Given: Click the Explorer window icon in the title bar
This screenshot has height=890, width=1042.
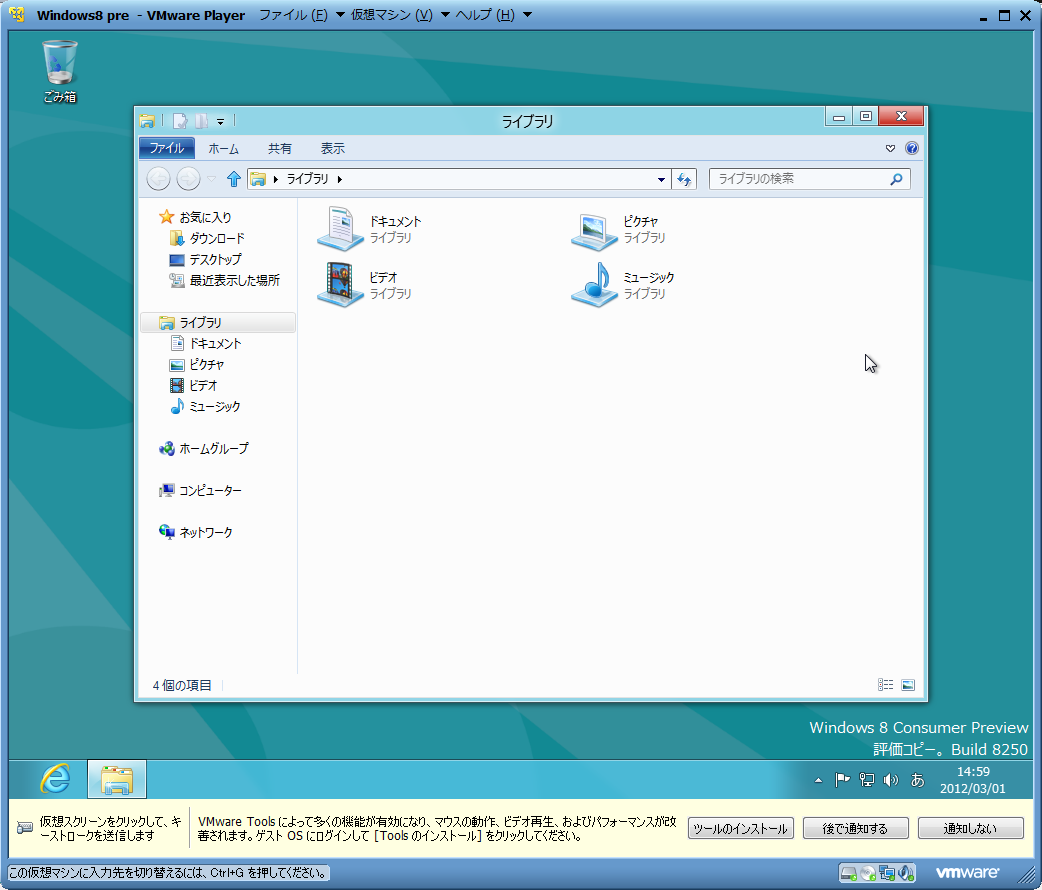Looking at the screenshot, I should tap(148, 121).
